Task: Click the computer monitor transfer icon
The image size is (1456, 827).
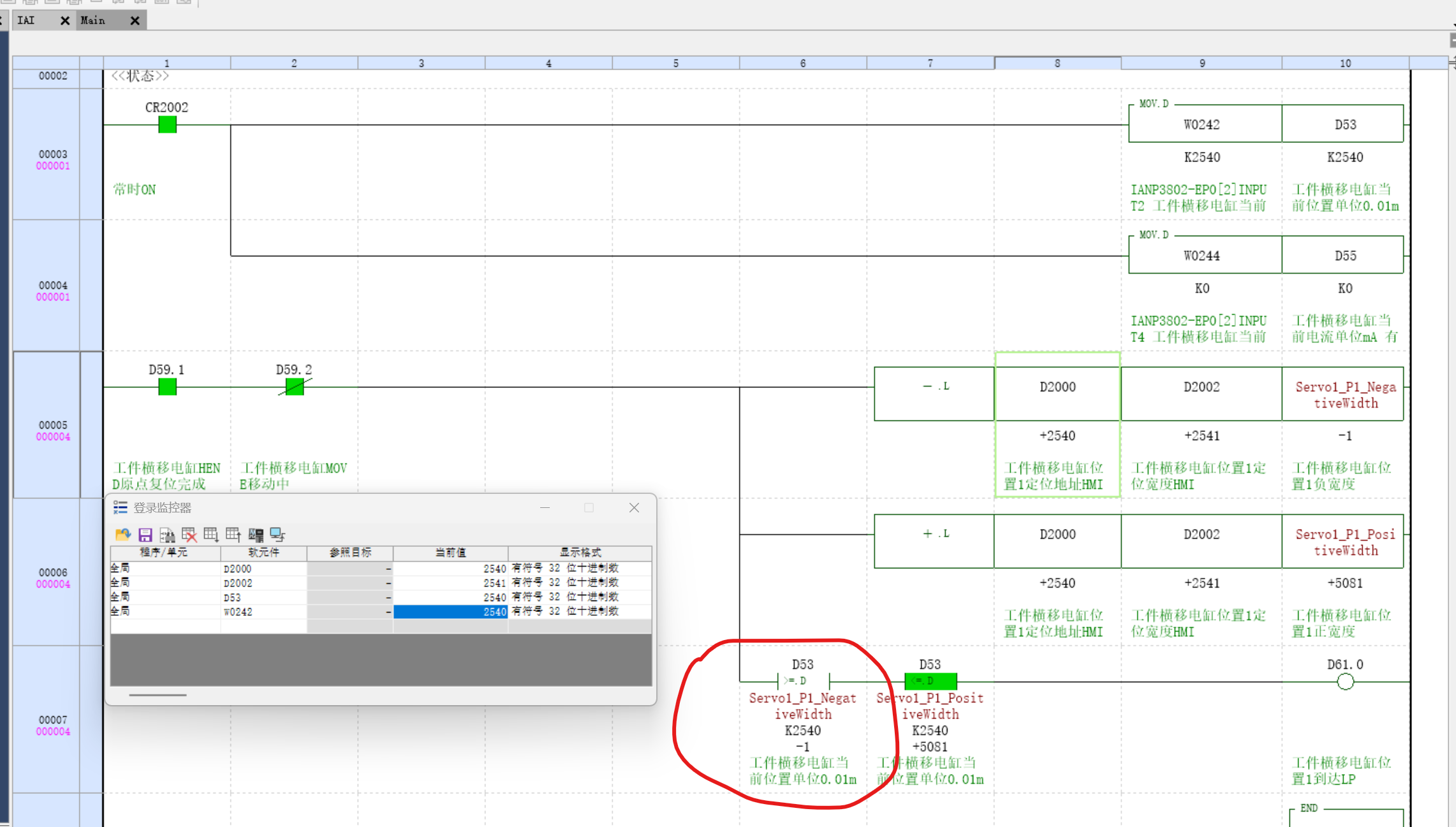Action: coord(277,535)
